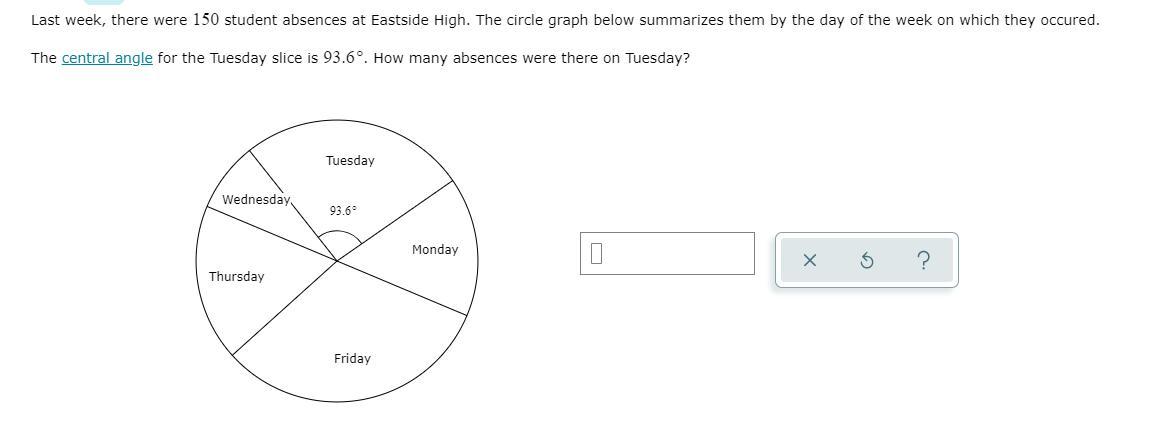Viewport: 1151px width, 434px height.
Task: Click the Friday slice of the circle graph
Action: [351, 338]
